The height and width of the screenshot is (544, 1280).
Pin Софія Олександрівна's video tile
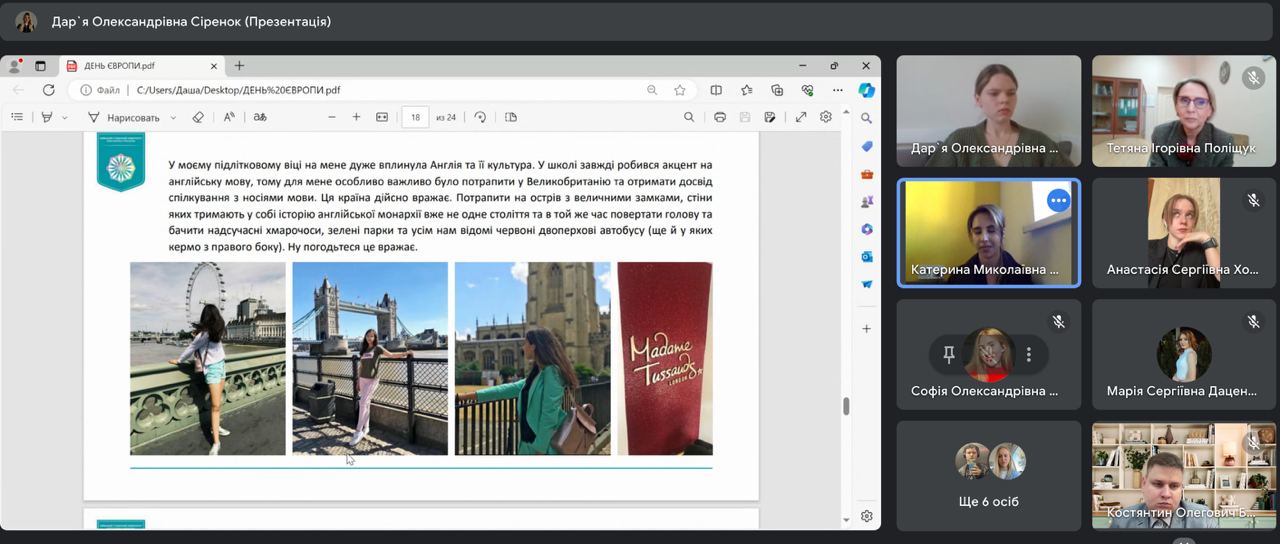coord(949,354)
